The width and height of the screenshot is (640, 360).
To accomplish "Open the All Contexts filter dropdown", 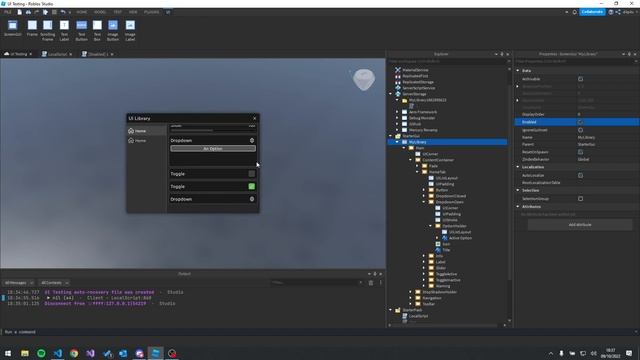I will [54, 283].
